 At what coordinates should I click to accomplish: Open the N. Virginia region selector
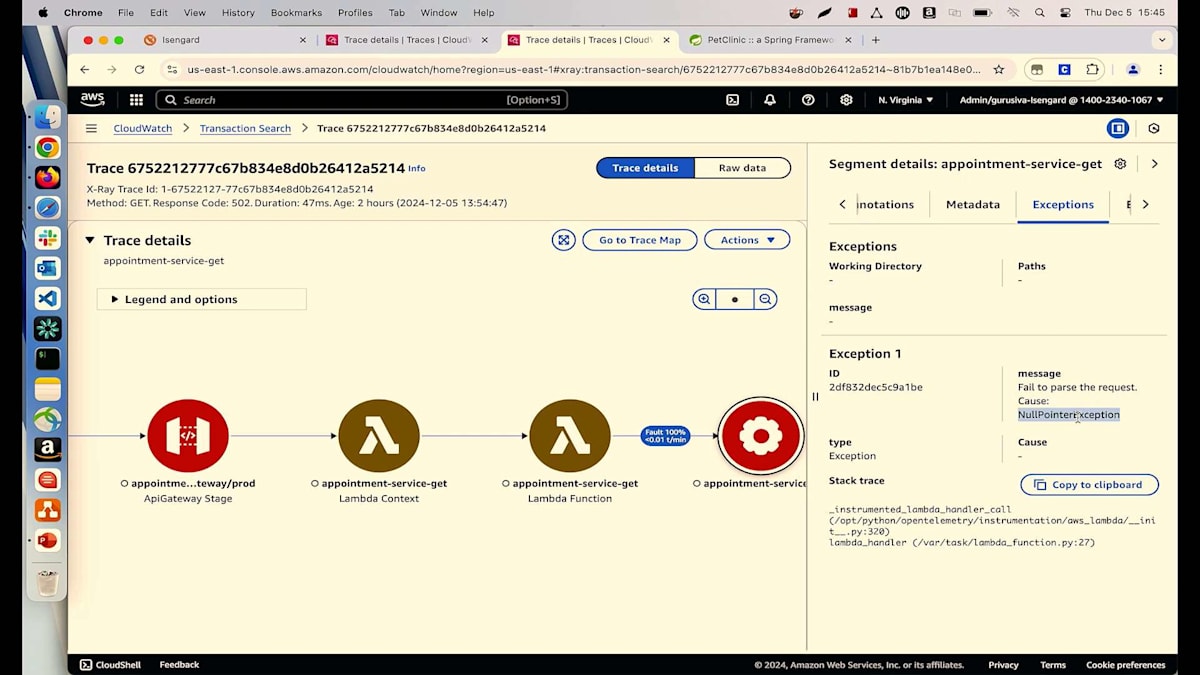905,100
